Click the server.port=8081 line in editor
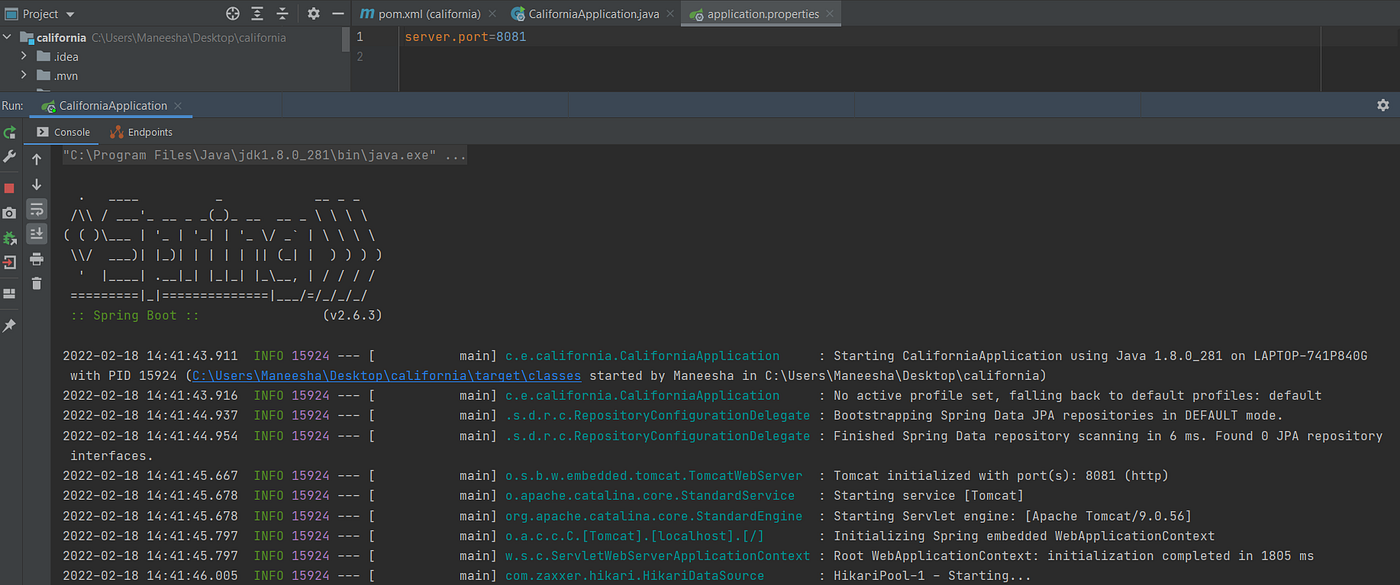This screenshot has width=1400, height=585. click(x=465, y=37)
